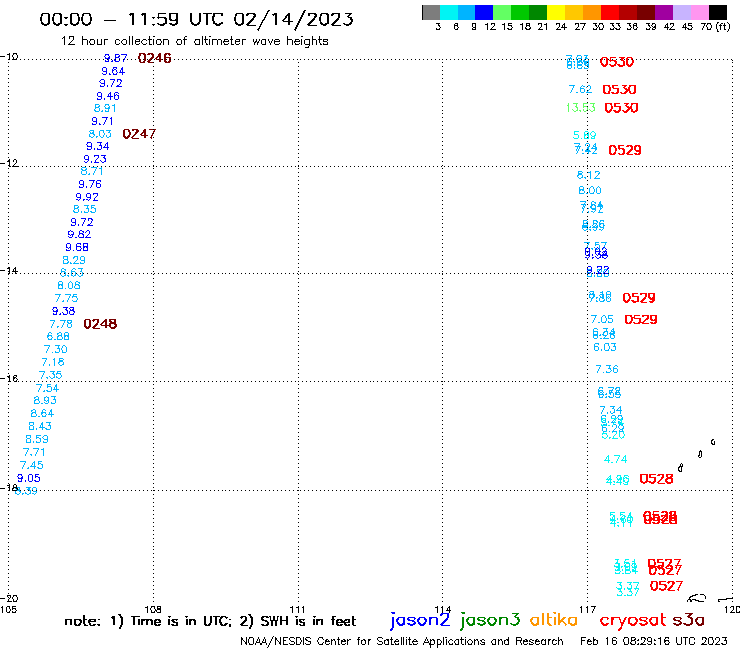Click the time stamp '0246'
The width and height of the screenshot is (740, 650).
point(154,58)
